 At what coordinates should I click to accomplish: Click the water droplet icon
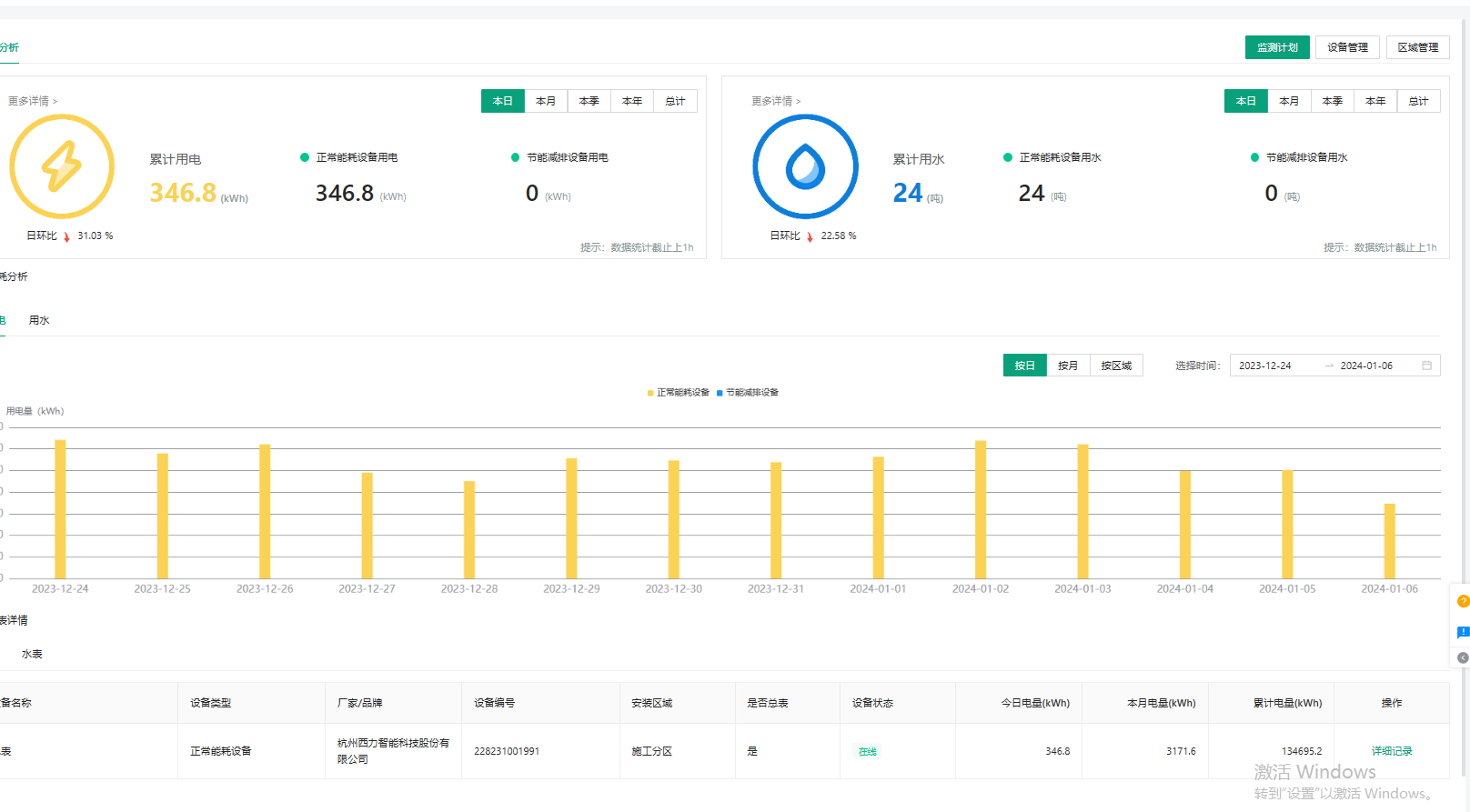coord(805,166)
